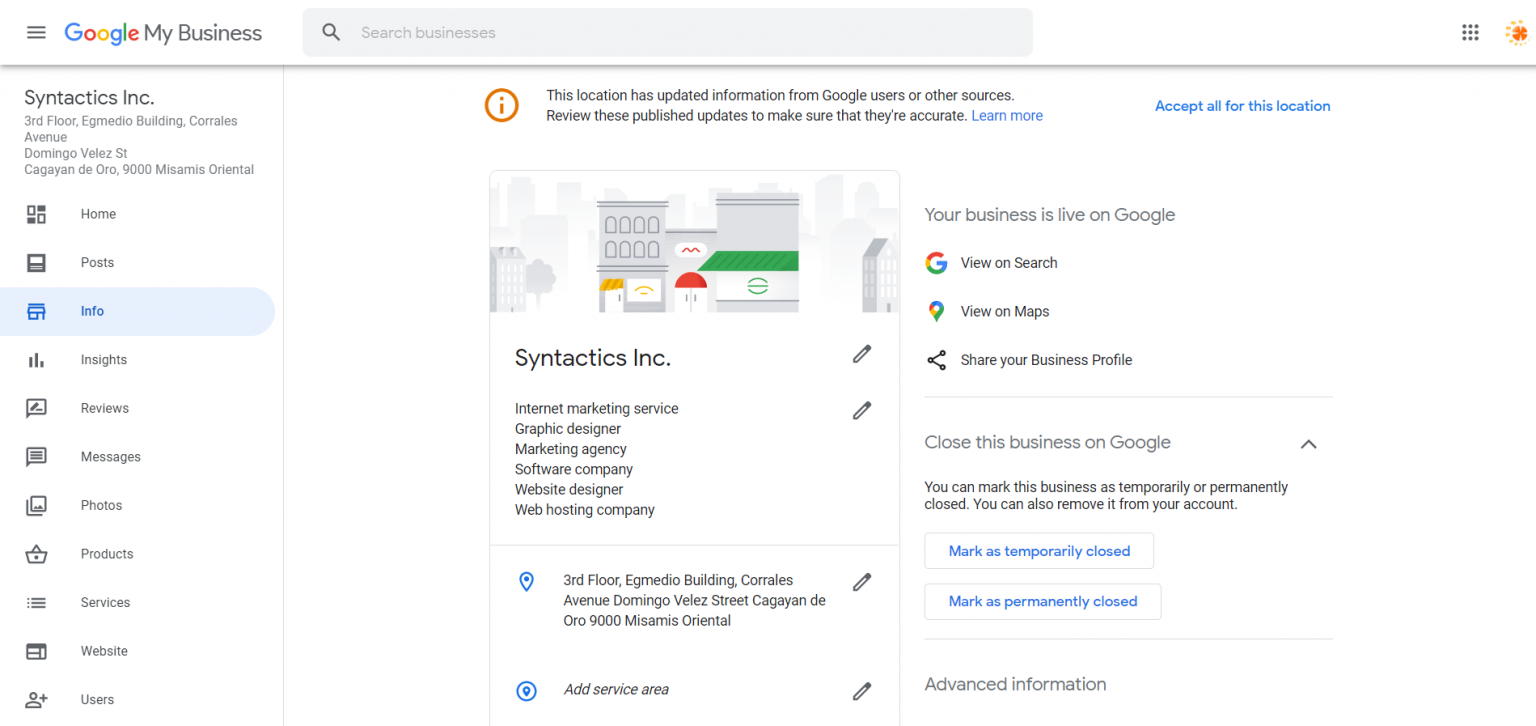Viewport: 1536px width, 726px height.
Task: Select the Info menu item
Action: (x=137, y=311)
